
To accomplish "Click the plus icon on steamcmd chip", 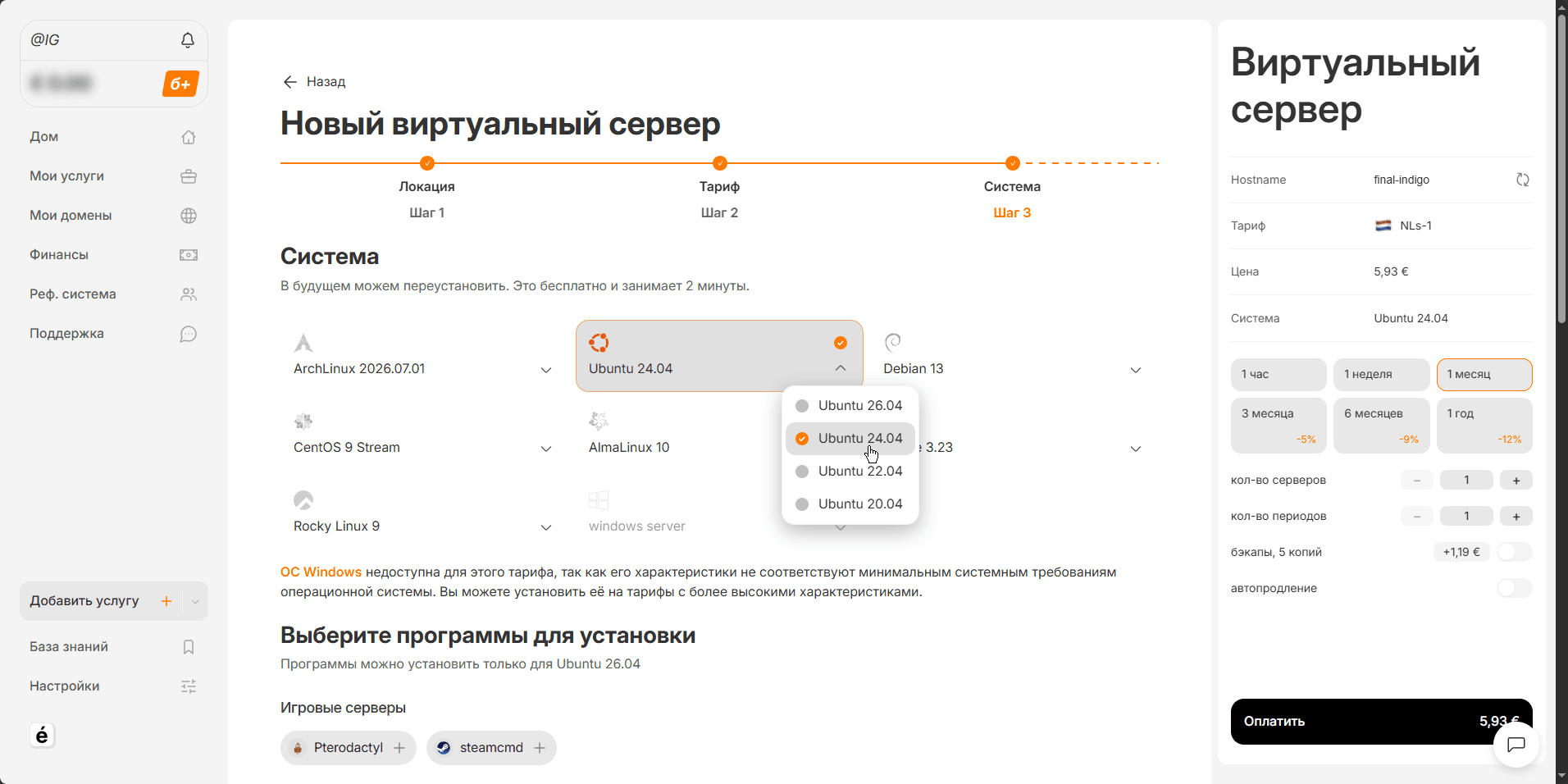I will pos(540,748).
